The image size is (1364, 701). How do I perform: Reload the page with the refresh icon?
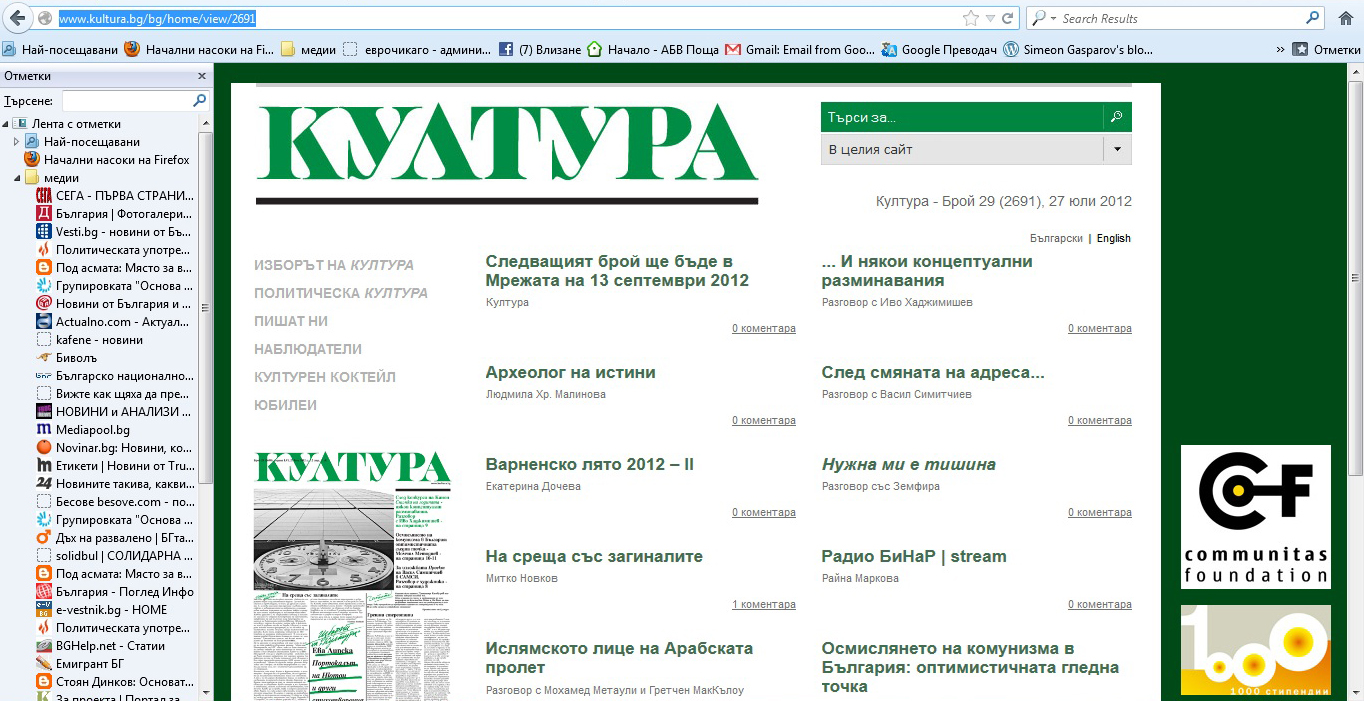tap(1008, 18)
